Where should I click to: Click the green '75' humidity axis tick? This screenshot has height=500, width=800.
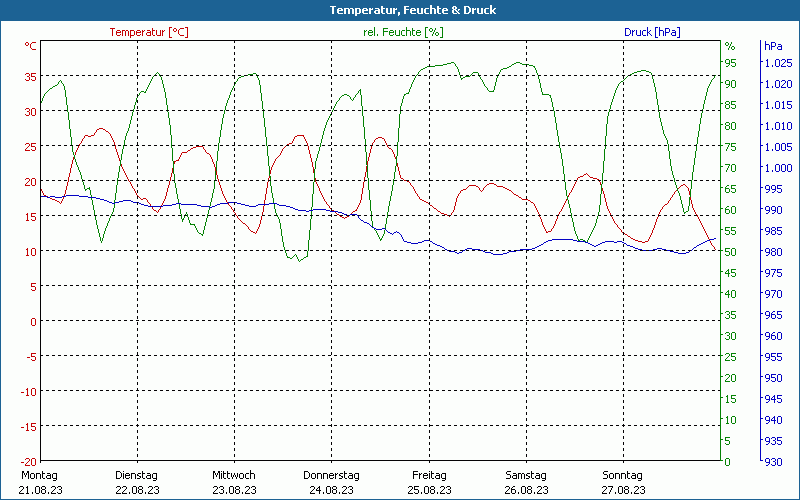pos(731,147)
